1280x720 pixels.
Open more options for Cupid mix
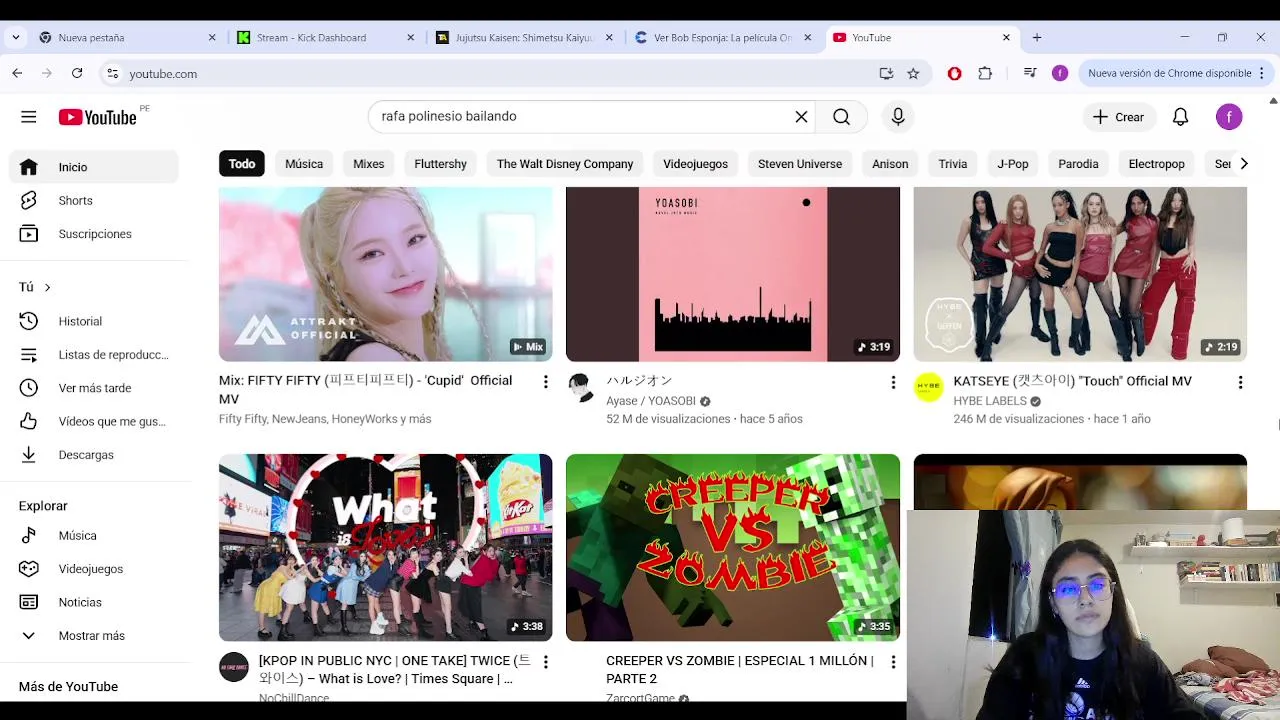(x=545, y=382)
